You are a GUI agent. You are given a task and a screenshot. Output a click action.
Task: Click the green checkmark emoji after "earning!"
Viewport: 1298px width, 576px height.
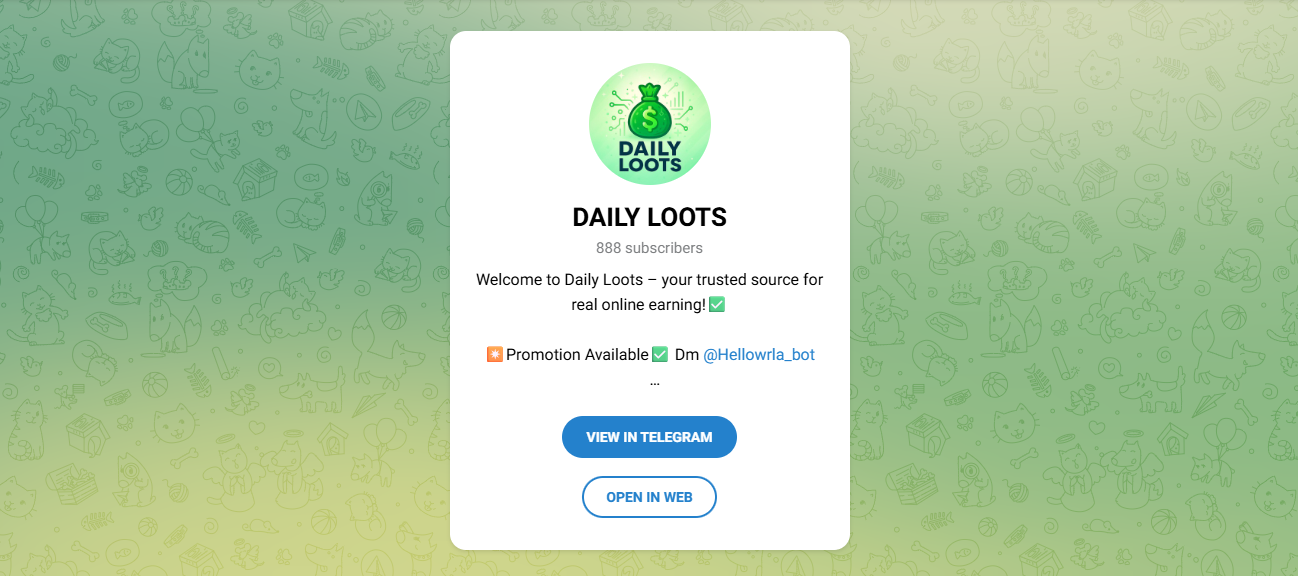716,304
